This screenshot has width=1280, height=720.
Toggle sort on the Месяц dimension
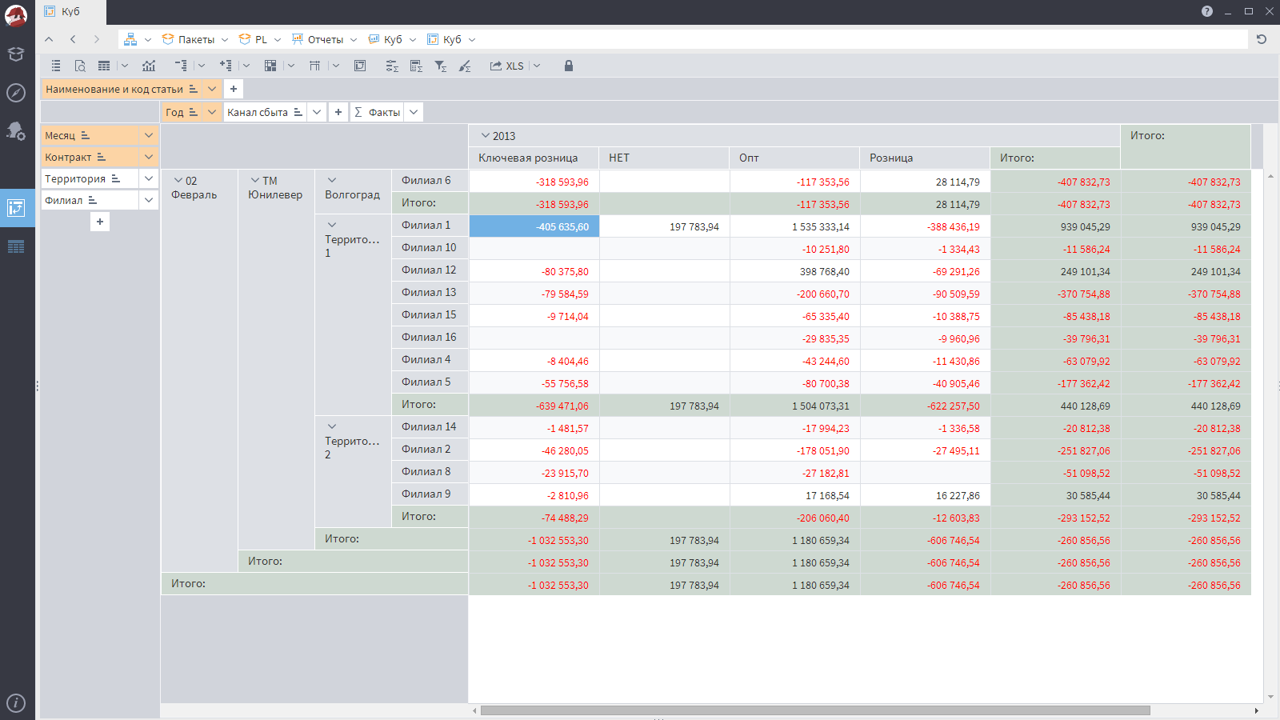pos(86,136)
